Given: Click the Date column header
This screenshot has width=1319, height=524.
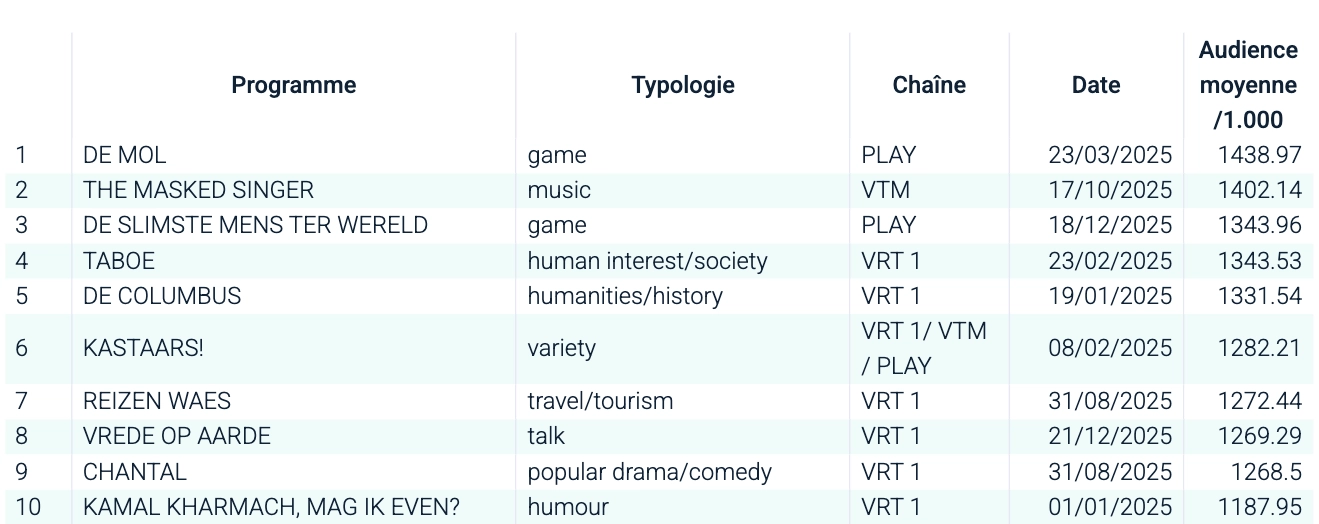Looking at the screenshot, I should pos(1096,85).
